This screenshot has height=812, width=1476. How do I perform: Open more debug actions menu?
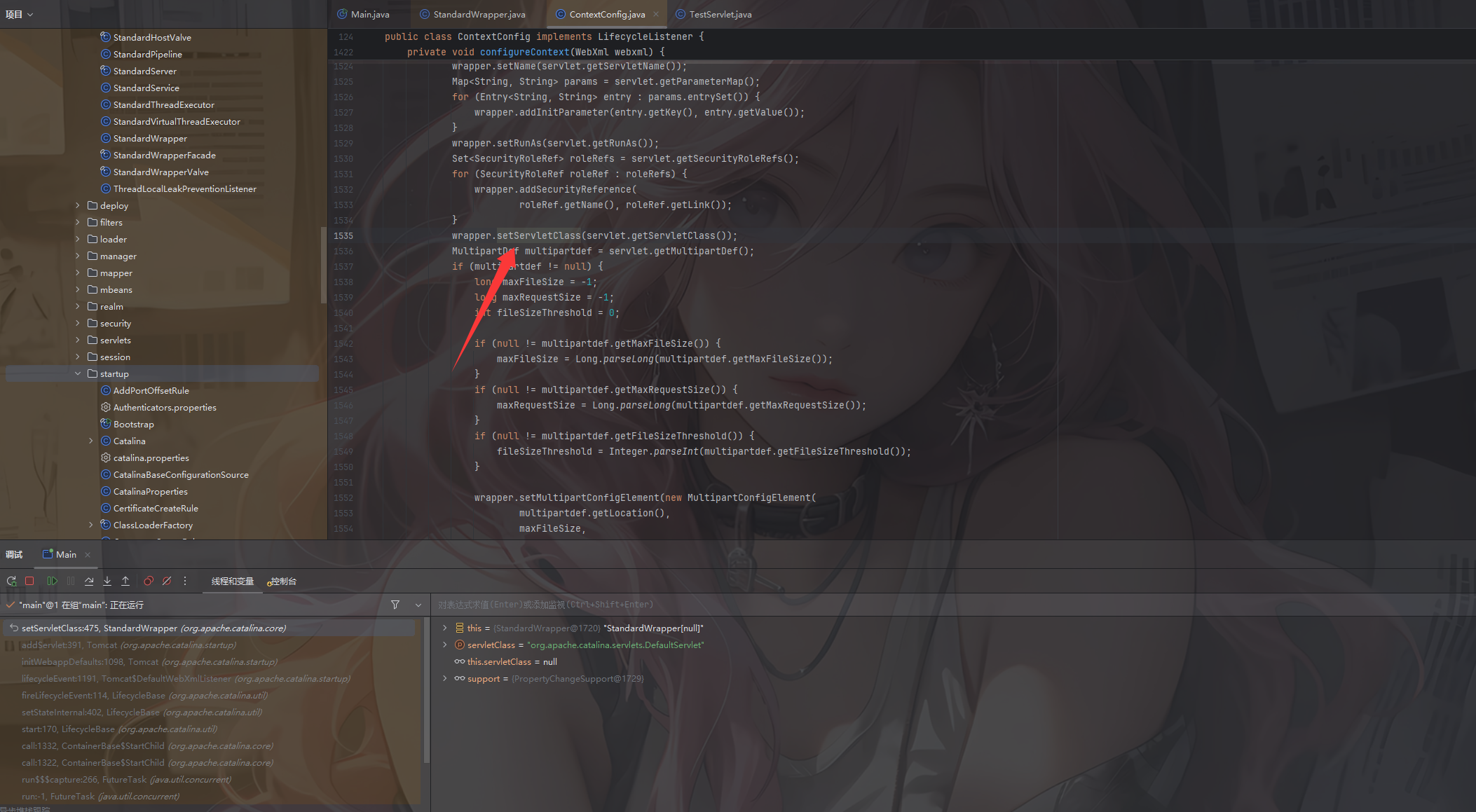tap(185, 581)
